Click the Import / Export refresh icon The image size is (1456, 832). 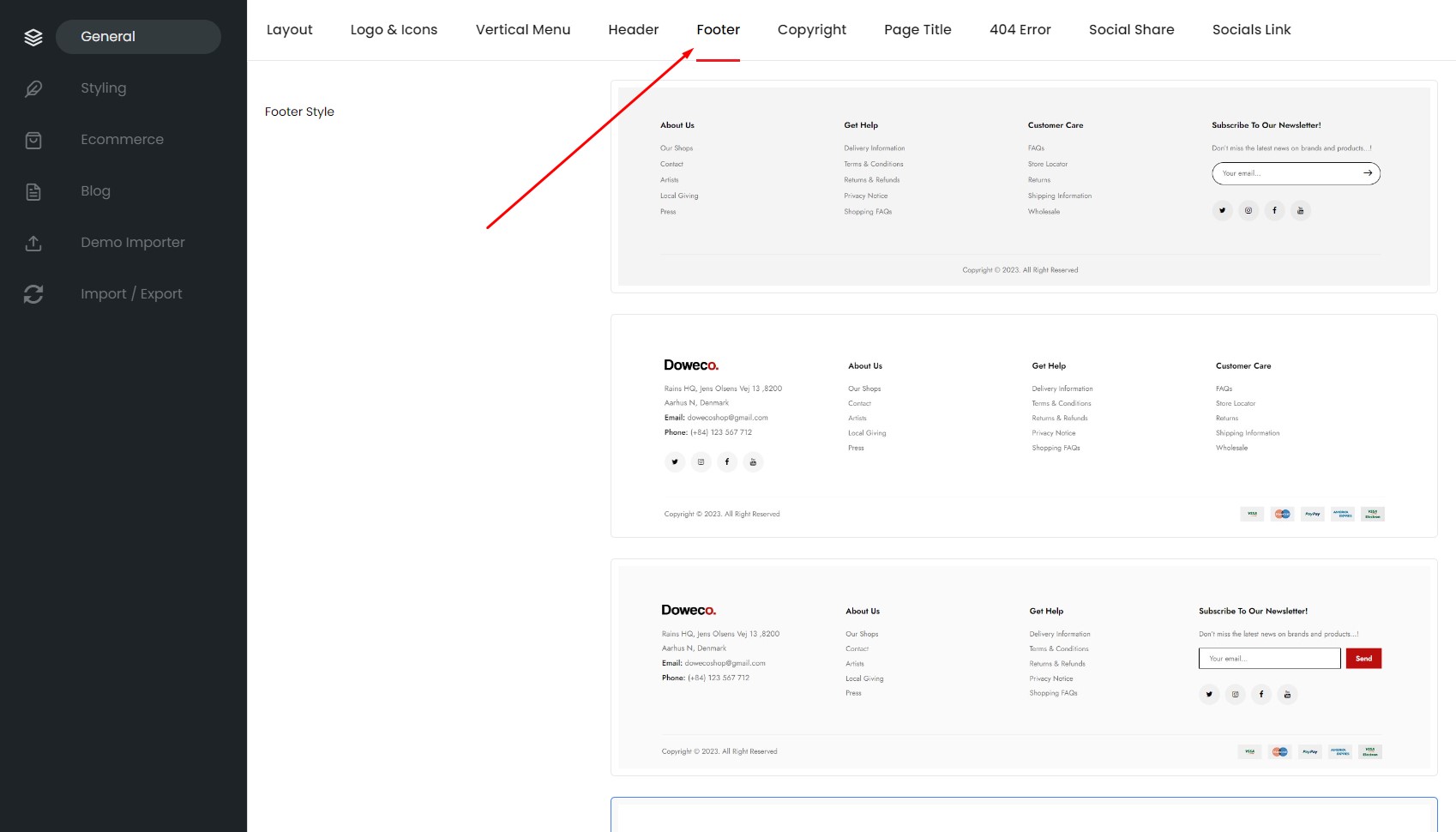click(33, 294)
